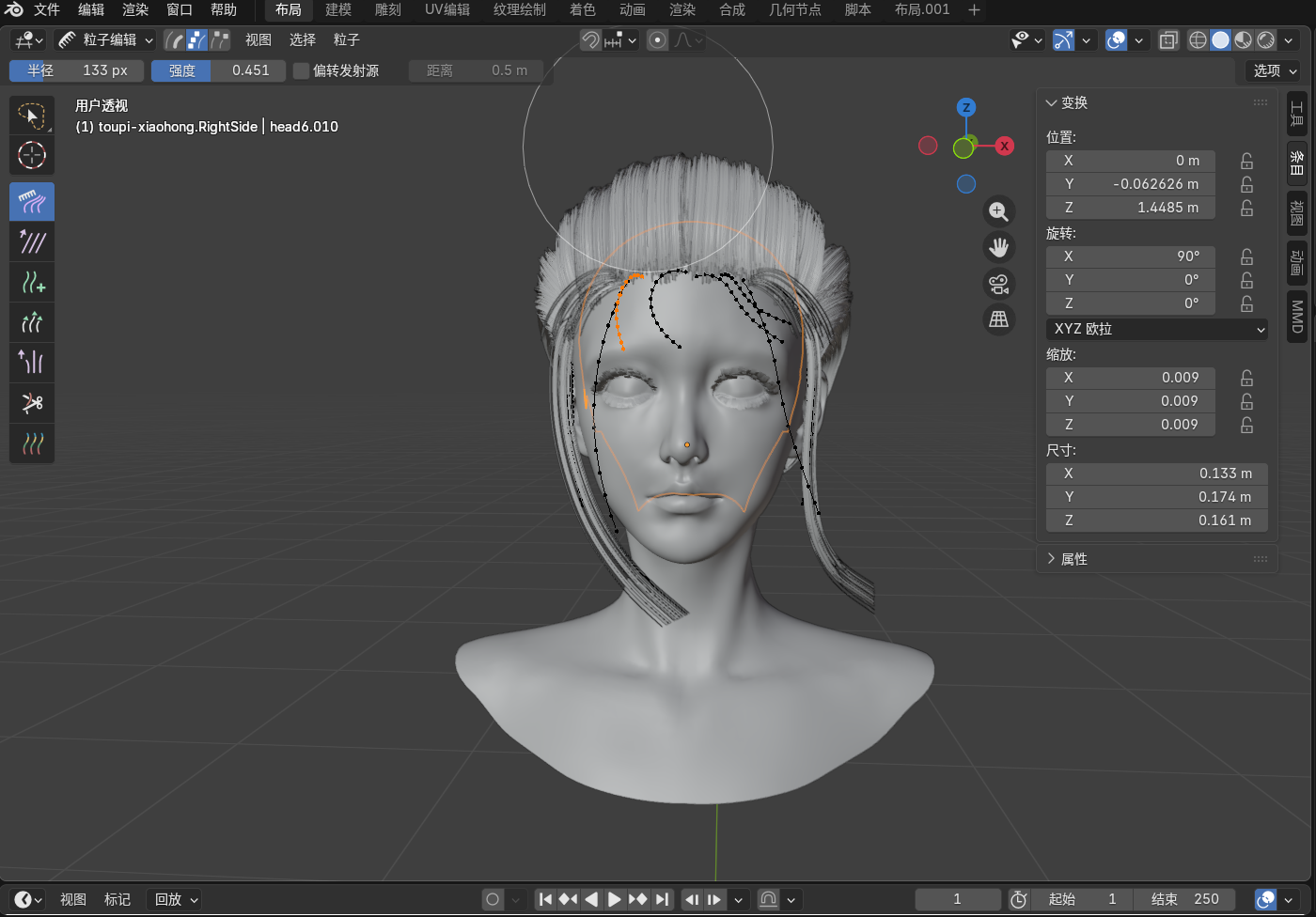Switch to the UV编辑 workspace tab
Viewport: 1316px width, 917px height.
coord(446,9)
